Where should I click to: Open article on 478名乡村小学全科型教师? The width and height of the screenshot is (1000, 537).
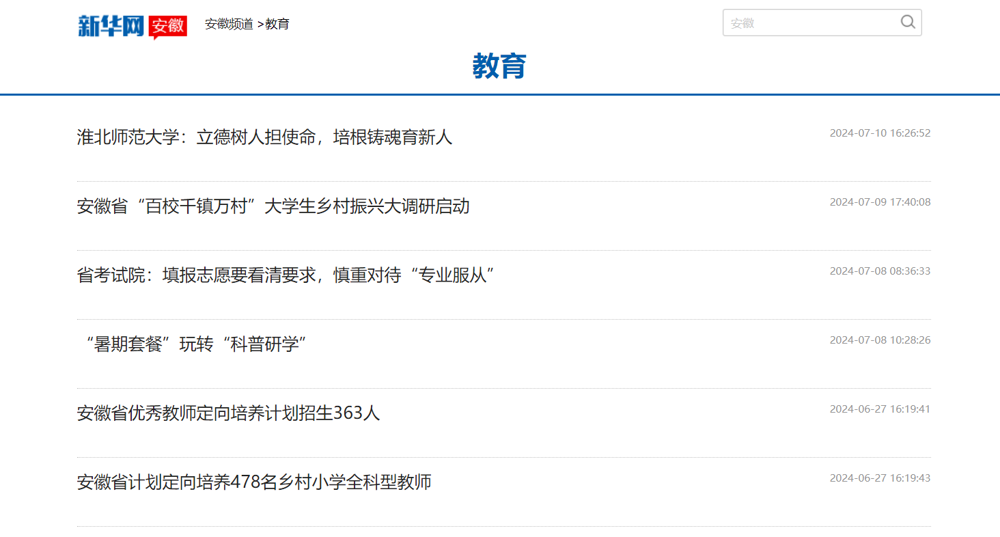254,482
